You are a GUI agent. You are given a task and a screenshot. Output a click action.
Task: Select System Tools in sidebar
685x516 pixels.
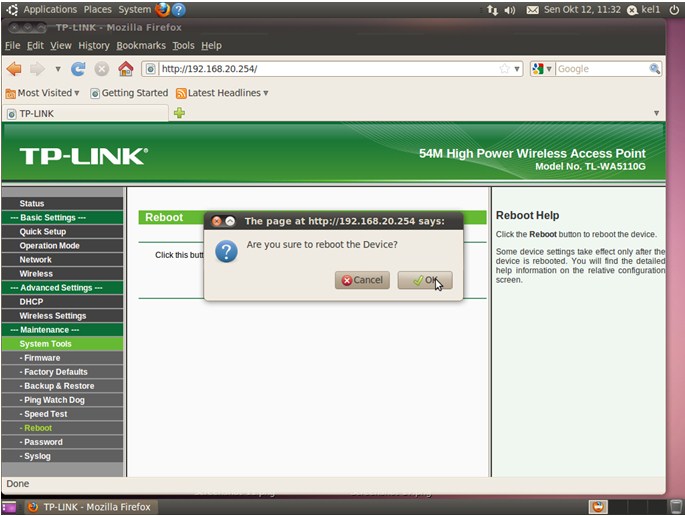pos(62,344)
